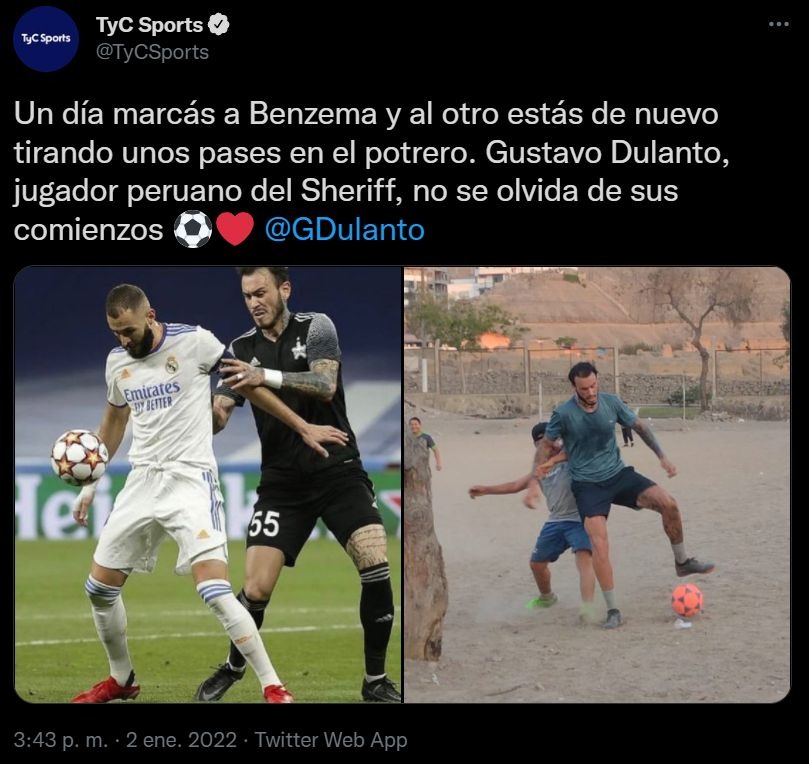Viewport: 809px width, 764px height.
Task: Click the TyC Sports display name
Action: (149, 25)
